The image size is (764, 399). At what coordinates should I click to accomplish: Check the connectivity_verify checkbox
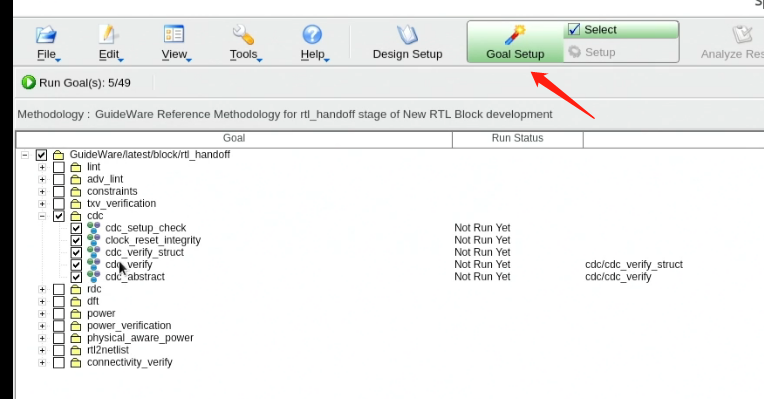click(x=58, y=362)
